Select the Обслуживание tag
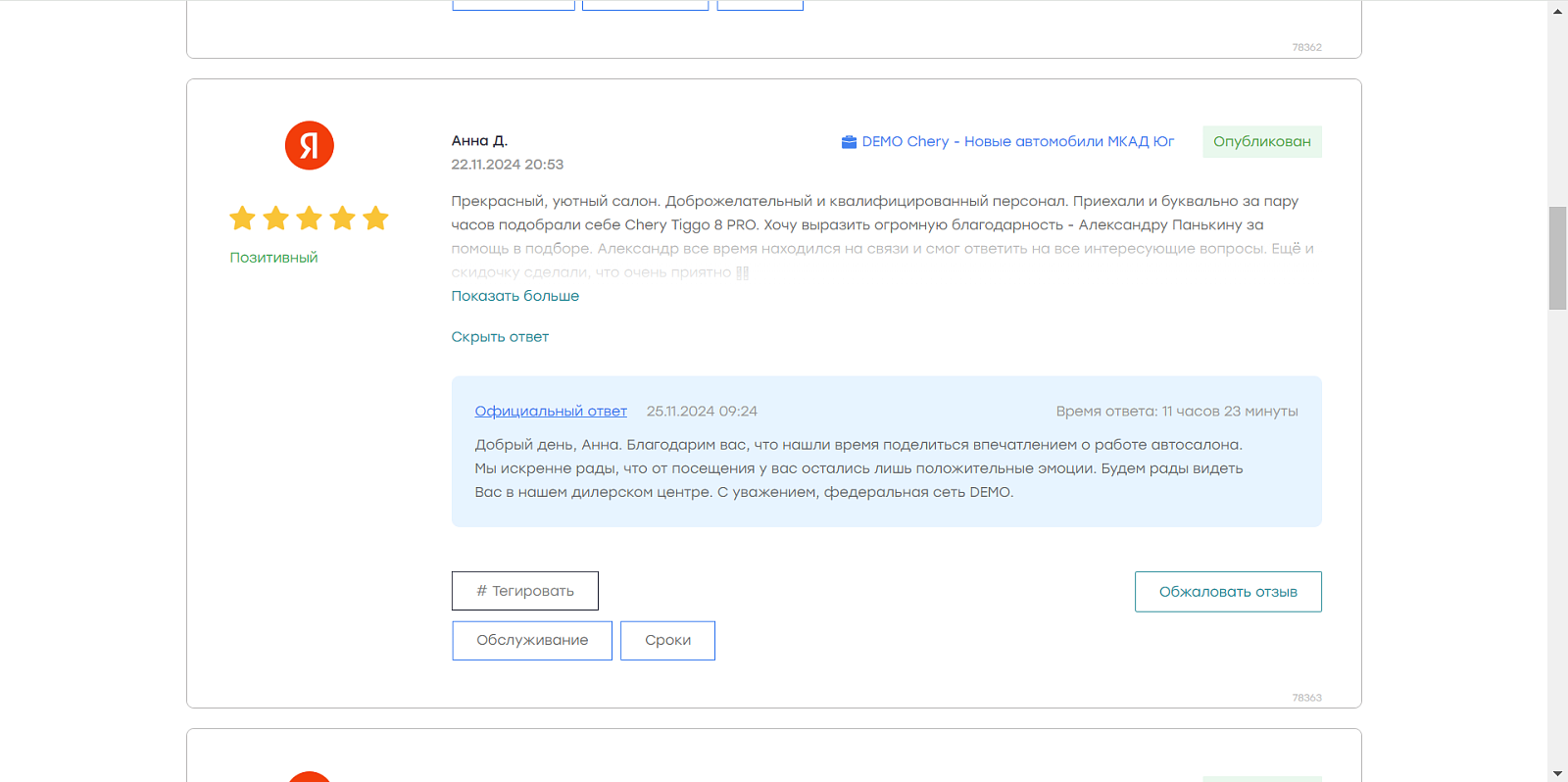Screen dimensions: 1568x782 coord(532,641)
